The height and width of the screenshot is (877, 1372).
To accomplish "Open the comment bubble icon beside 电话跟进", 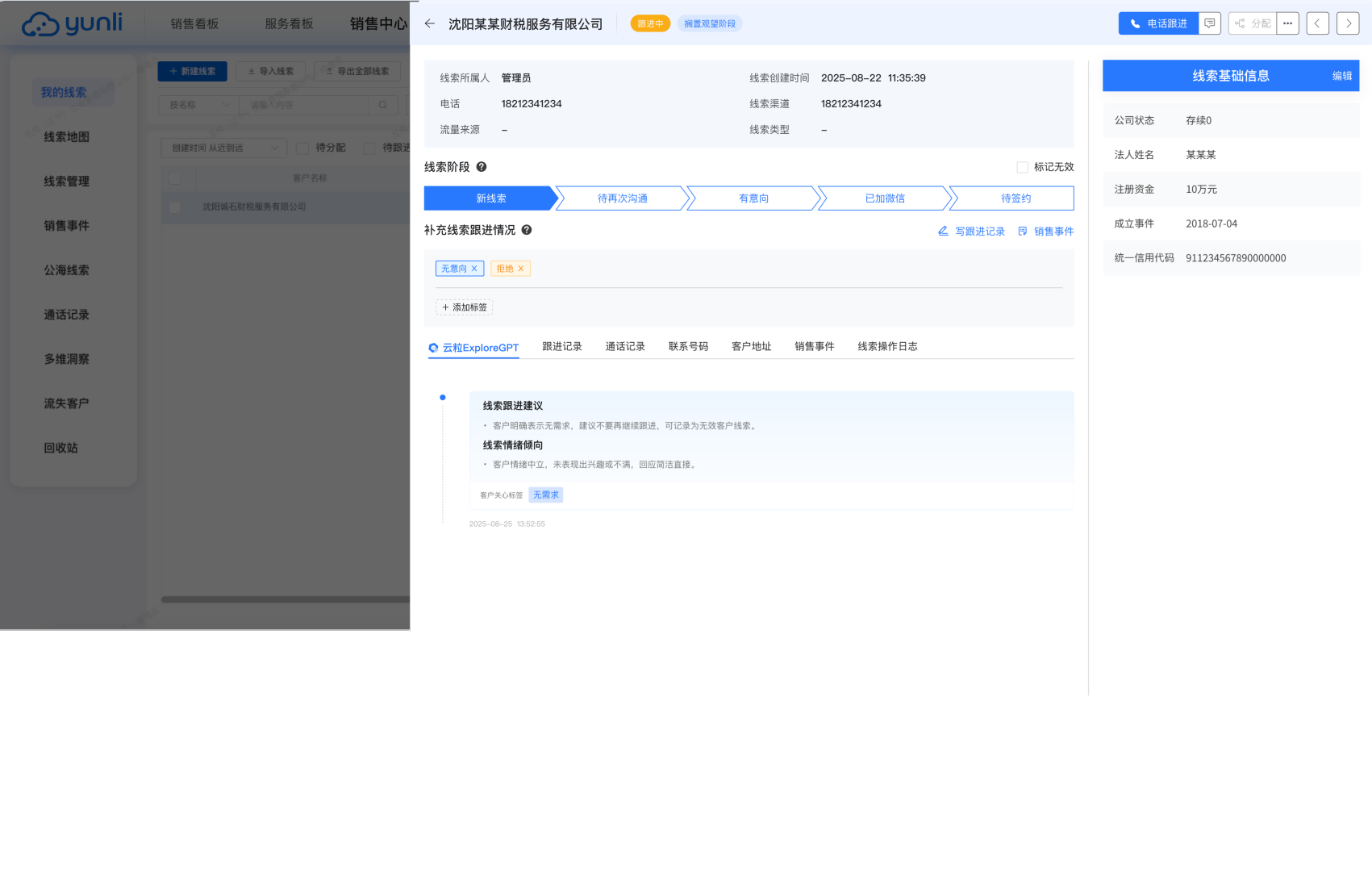I will [x=1210, y=23].
